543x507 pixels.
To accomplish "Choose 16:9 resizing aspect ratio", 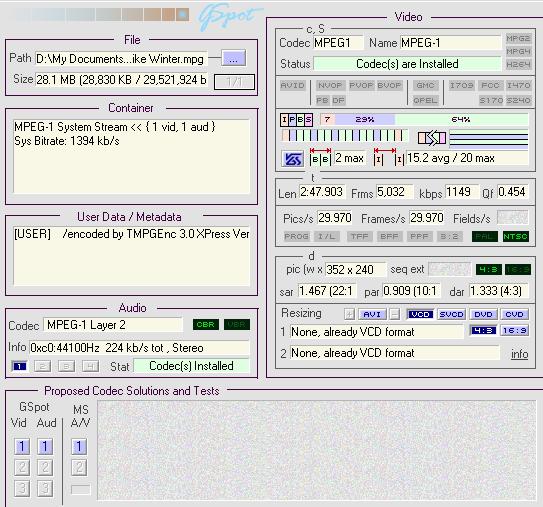I will [x=514, y=330].
